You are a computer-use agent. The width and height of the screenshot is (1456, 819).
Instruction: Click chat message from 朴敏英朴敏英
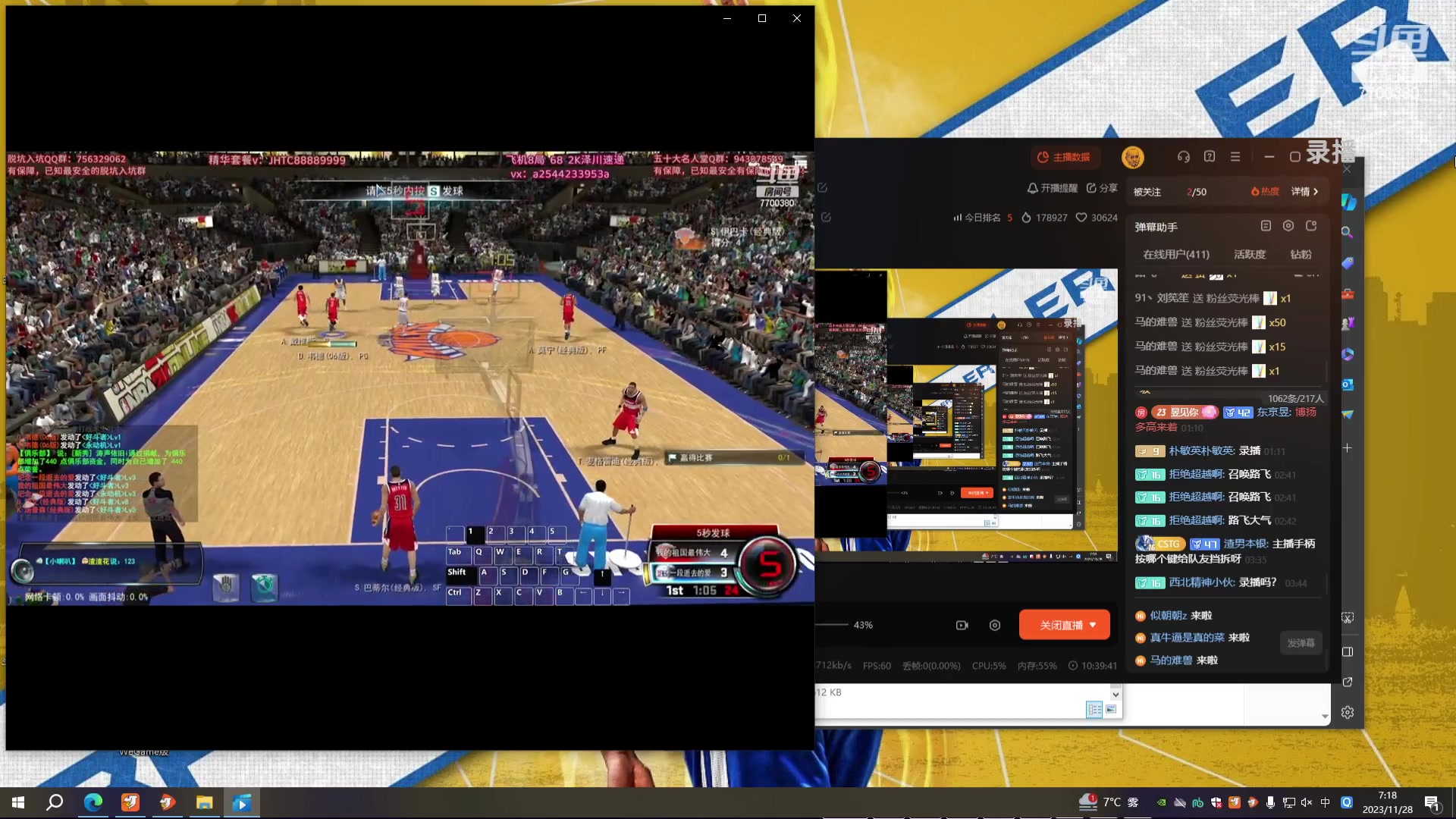[1210, 451]
